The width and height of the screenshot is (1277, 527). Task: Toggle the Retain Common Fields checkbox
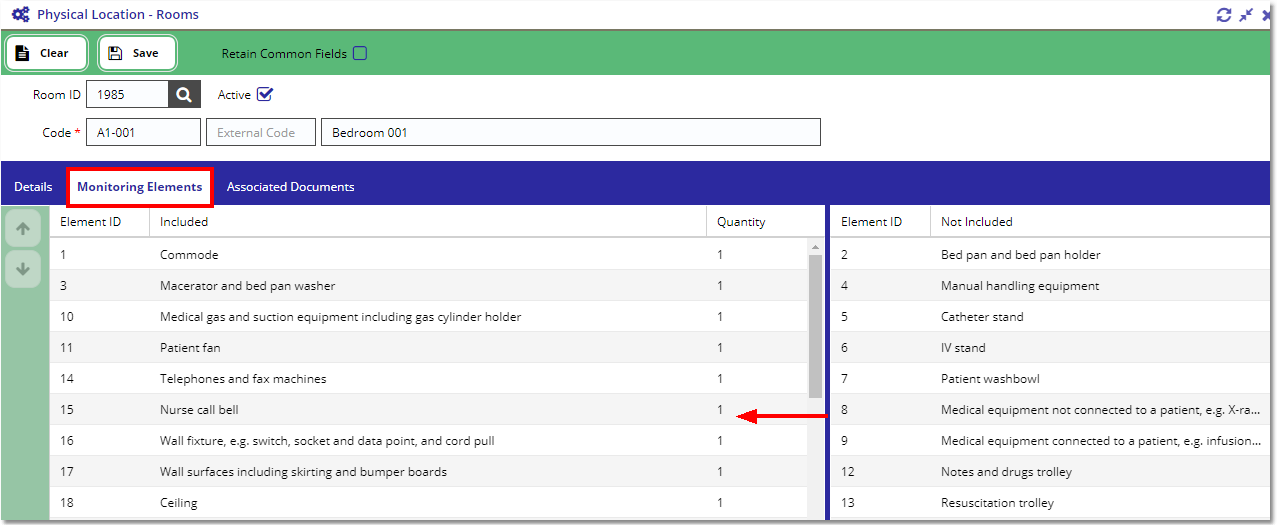[x=360, y=53]
